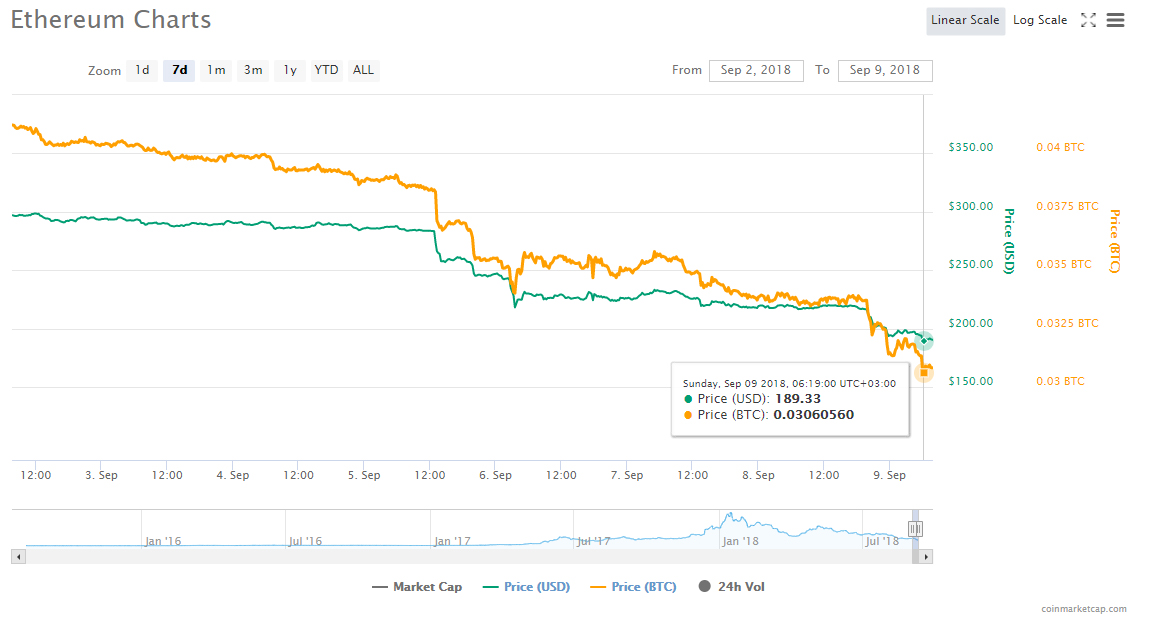Click the range navigator handle on the timeline
The width and height of the screenshot is (1150, 623).
pyautogui.click(x=915, y=528)
